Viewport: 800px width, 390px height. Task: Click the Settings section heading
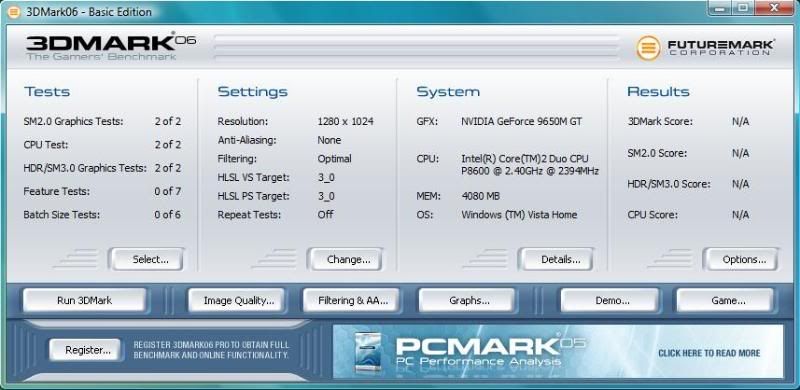click(253, 92)
